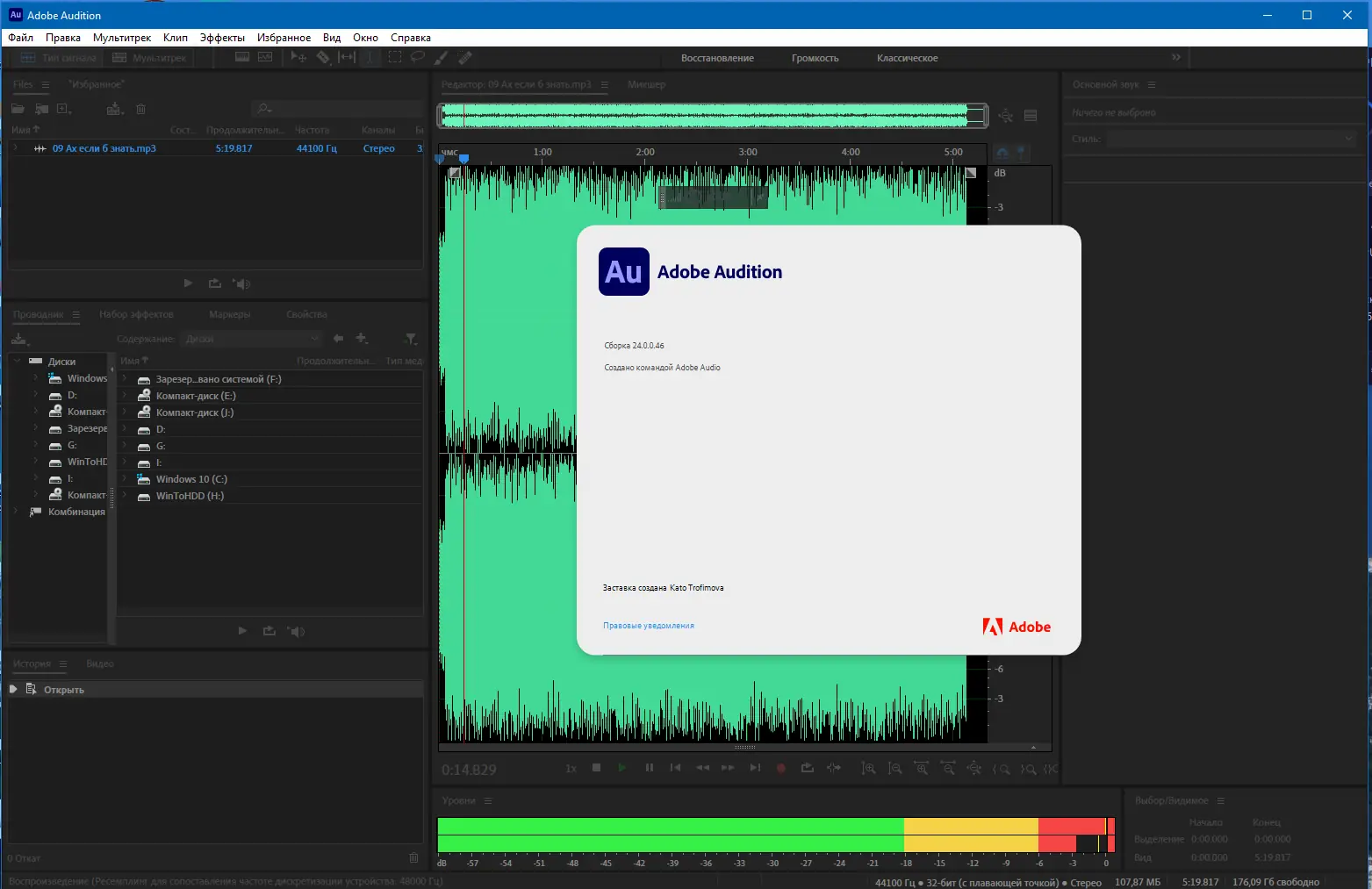
Task: Open the Содержание drives dropdown
Action: click(253, 339)
